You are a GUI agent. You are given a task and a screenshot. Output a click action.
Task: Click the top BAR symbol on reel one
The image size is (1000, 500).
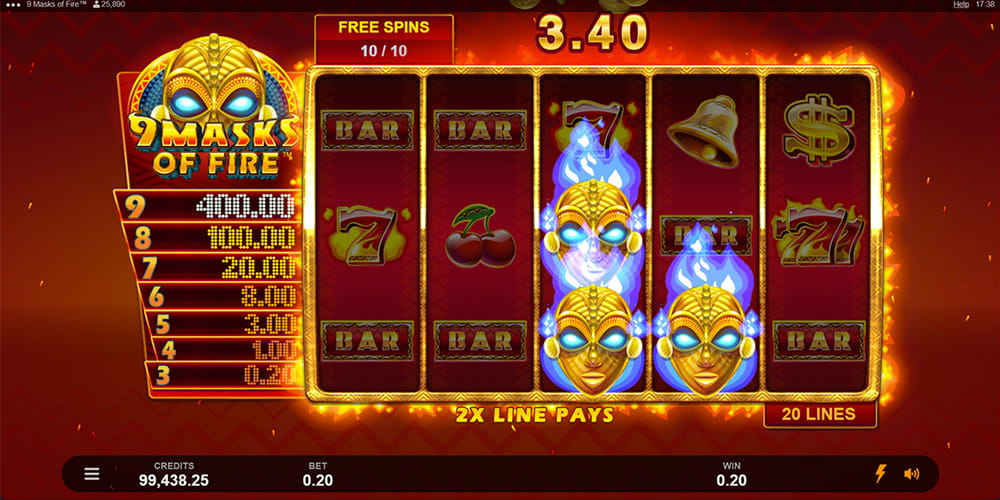tap(367, 130)
